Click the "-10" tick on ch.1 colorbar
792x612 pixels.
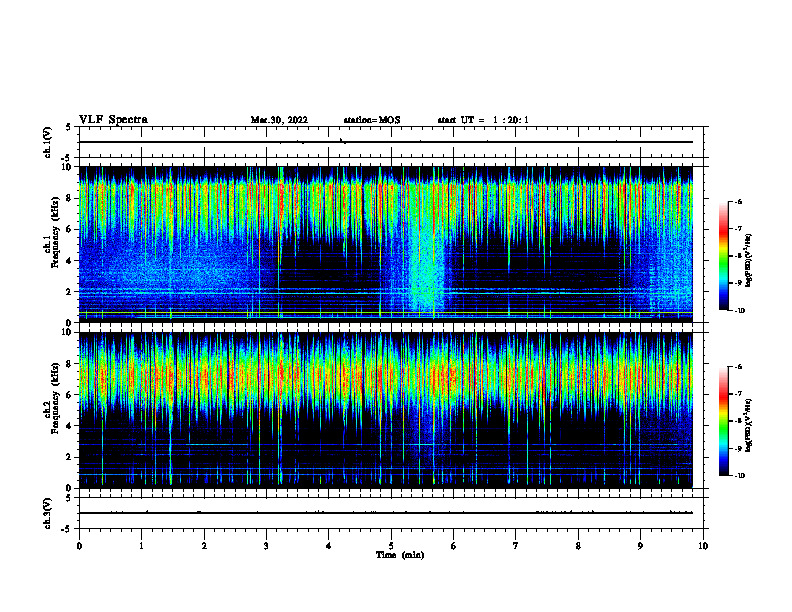pos(739,311)
